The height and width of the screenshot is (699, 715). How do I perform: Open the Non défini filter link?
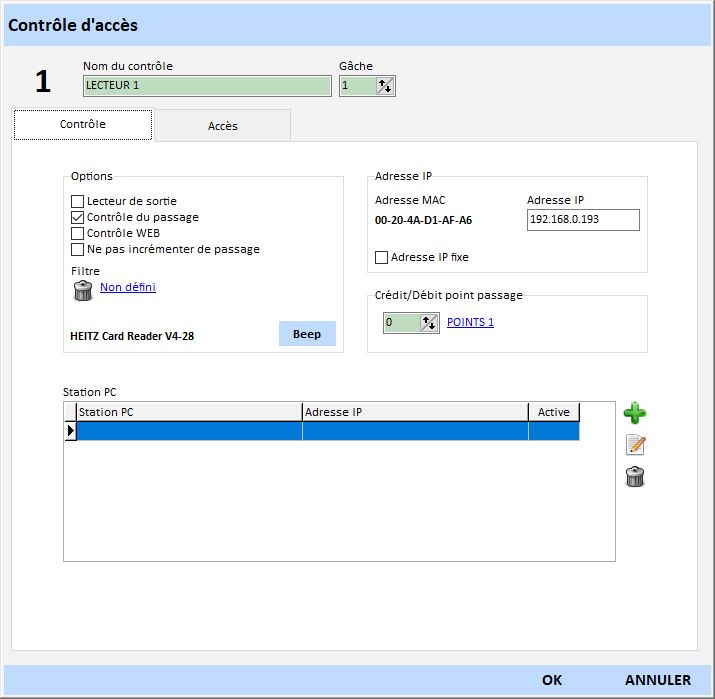click(128, 288)
